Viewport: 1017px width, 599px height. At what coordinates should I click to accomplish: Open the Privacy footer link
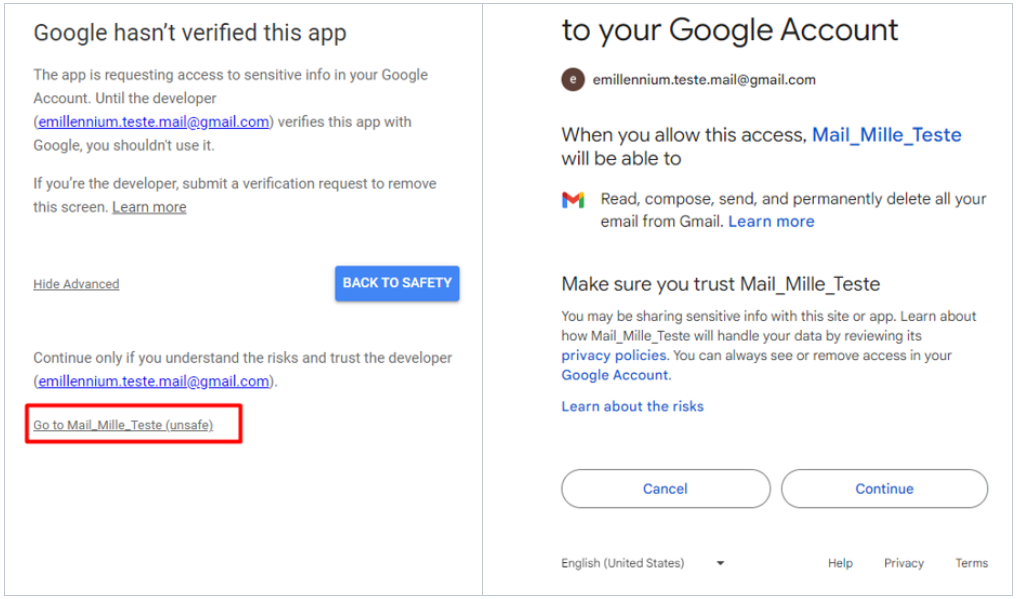tap(903, 563)
